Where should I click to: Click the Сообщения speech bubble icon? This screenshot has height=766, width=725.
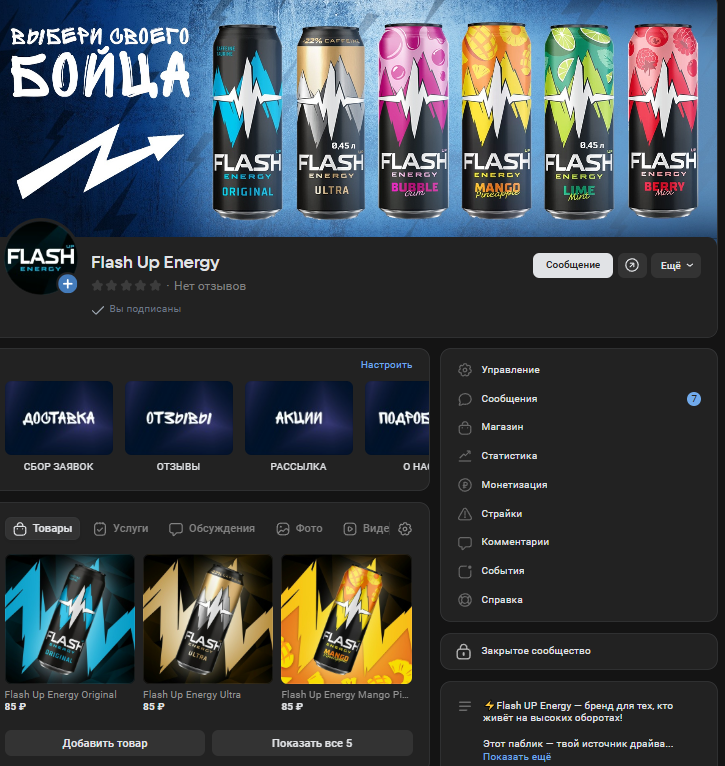point(465,399)
